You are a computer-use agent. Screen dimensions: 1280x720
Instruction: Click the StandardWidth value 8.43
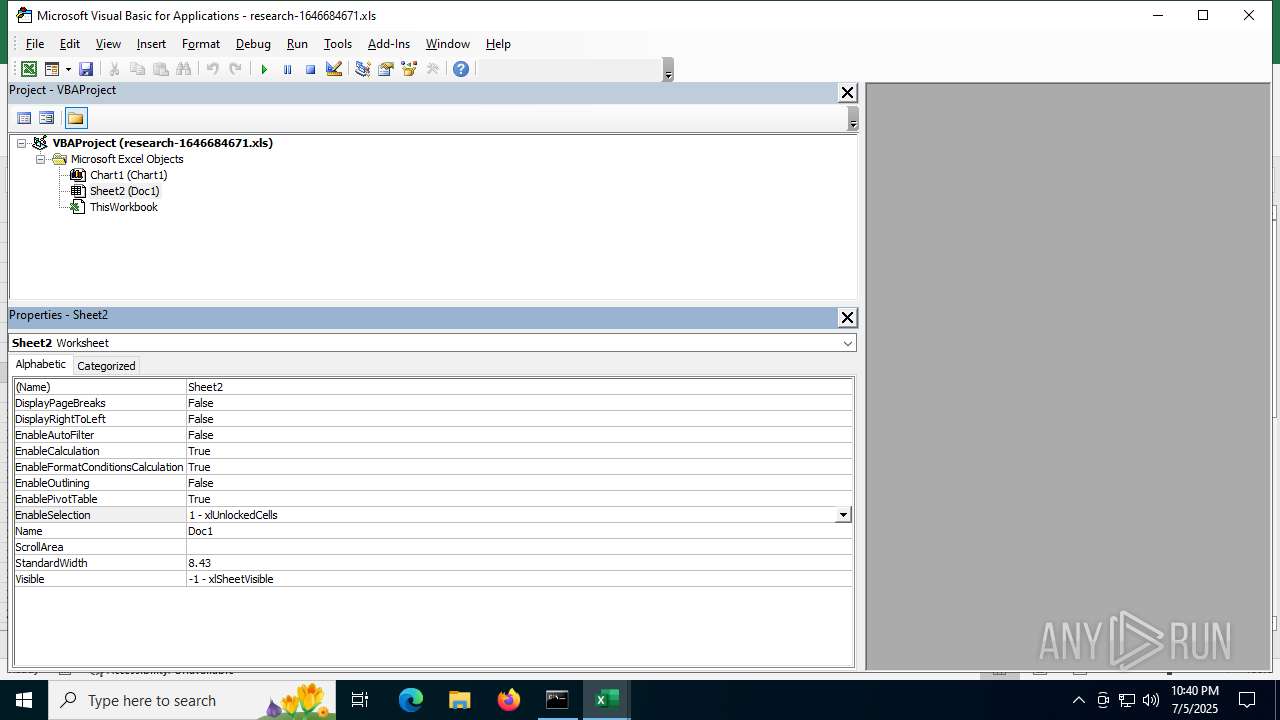click(519, 563)
